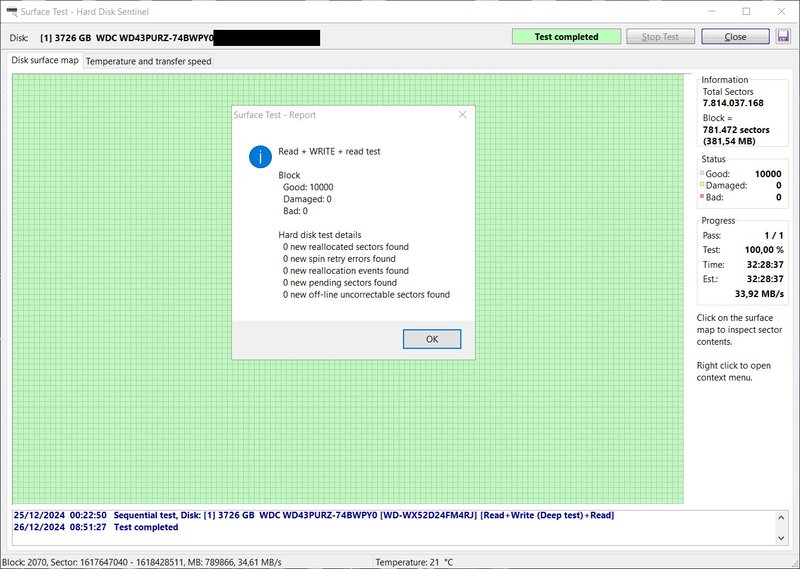Click the red Bad color swatch

[x=702, y=196]
